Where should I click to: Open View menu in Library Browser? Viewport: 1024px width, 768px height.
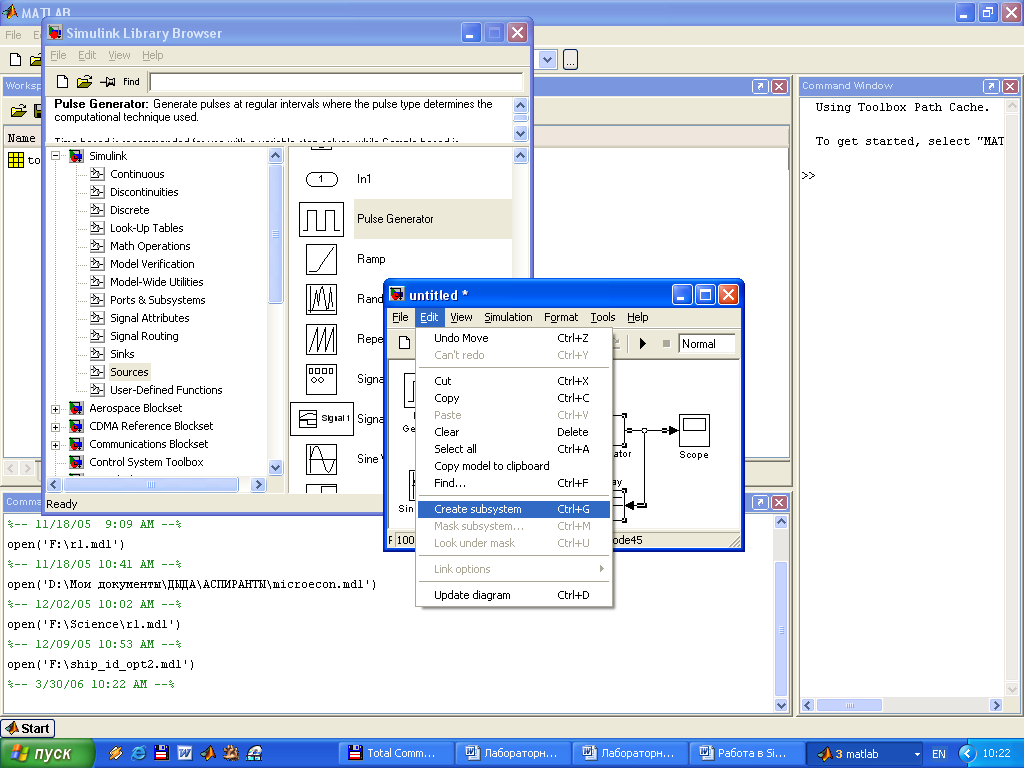click(x=119, y=55)
